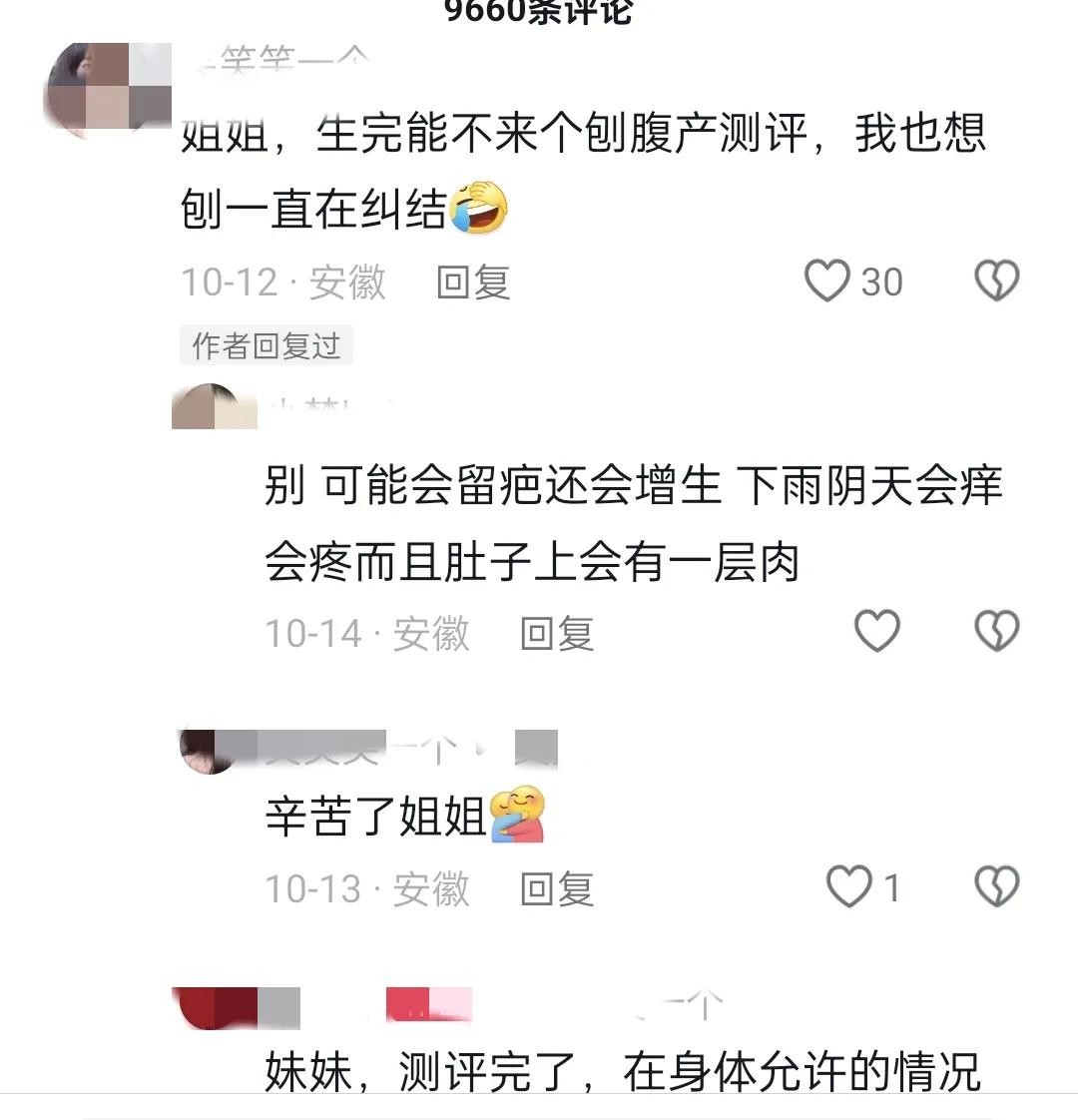1078x1120 pixels.
Task: Dislike the 刨腹产测评 comment via broken heart
Action: pyautogui.click(x=996, y=280)
